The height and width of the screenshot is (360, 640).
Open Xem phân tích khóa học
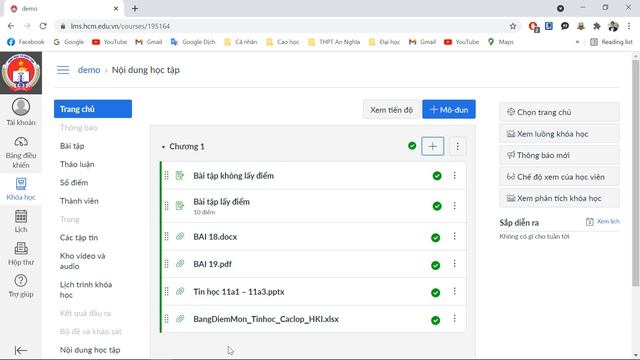click(x=559, y=198)
